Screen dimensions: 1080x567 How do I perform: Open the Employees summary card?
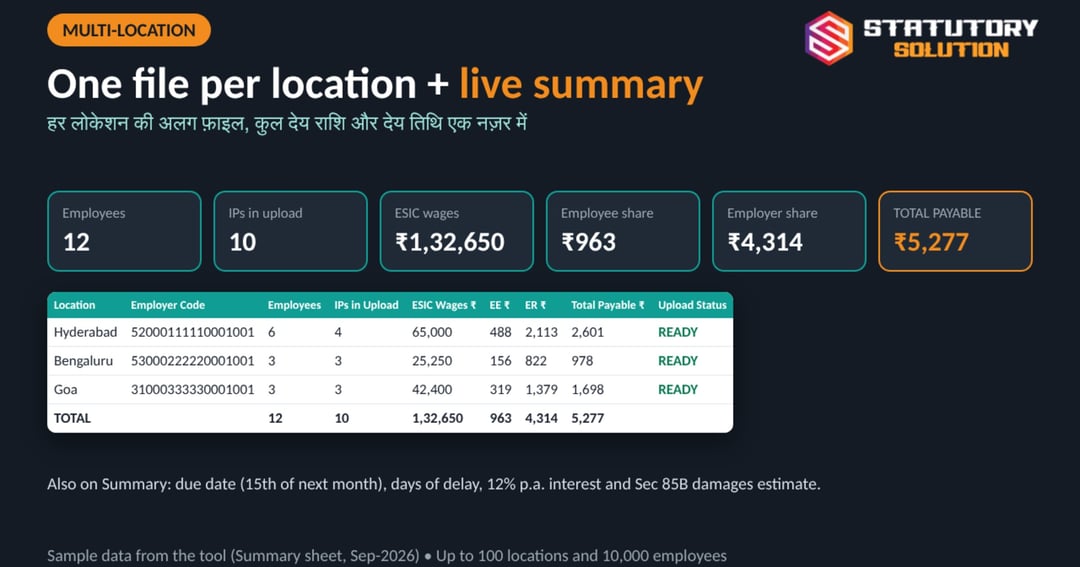(x=125, y=231)
